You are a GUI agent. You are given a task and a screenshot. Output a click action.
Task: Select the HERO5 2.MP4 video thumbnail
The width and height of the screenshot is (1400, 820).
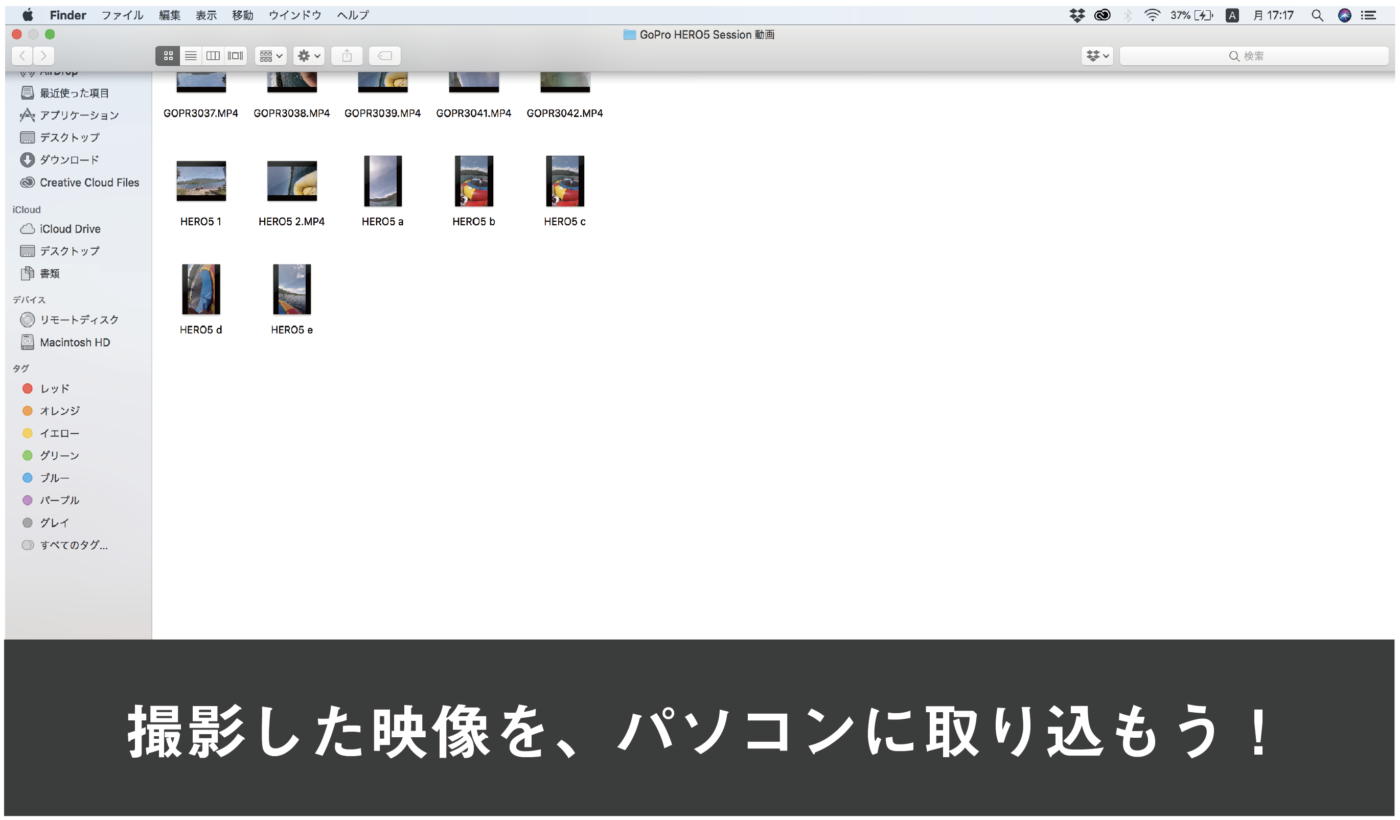[x=292, y=181]
